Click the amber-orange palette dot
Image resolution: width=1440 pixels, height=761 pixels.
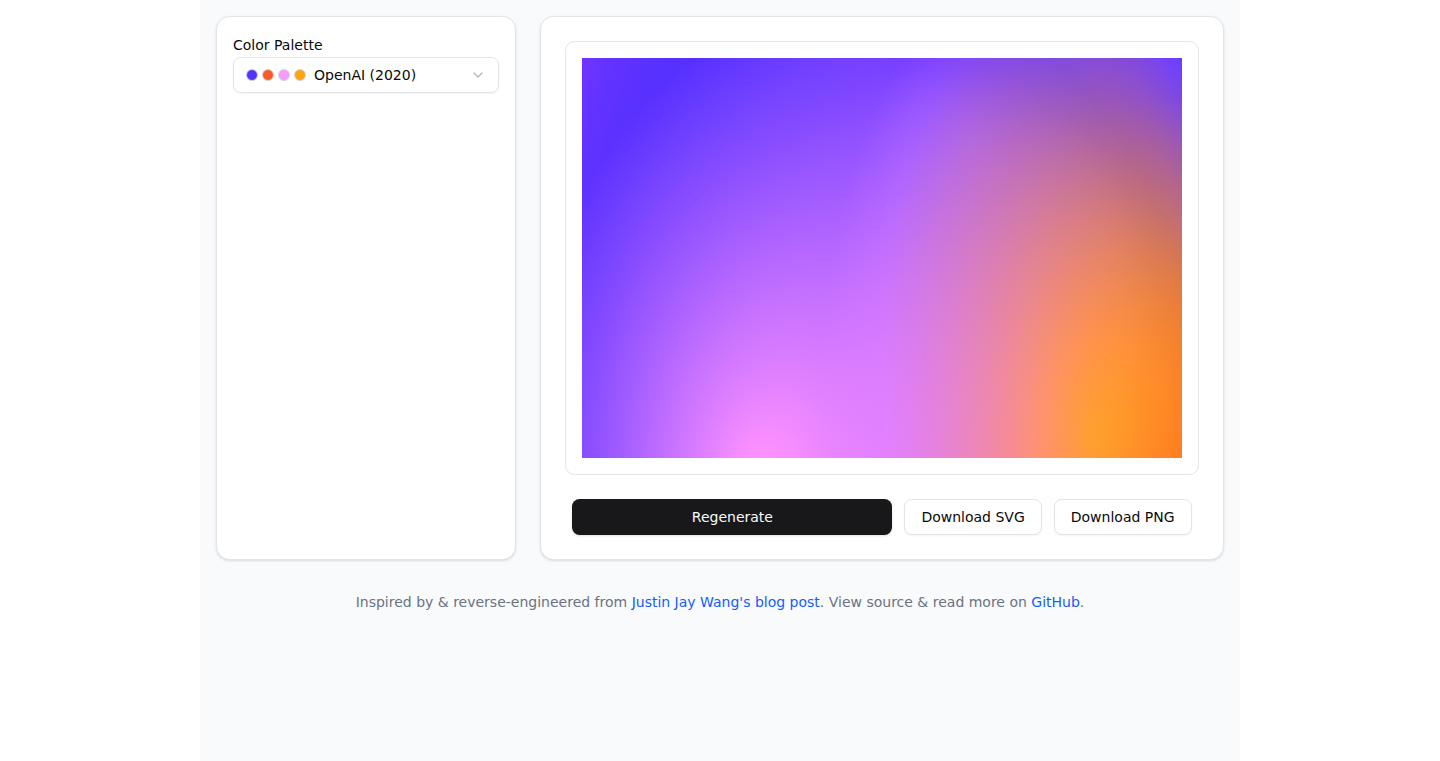pos(300,75)
